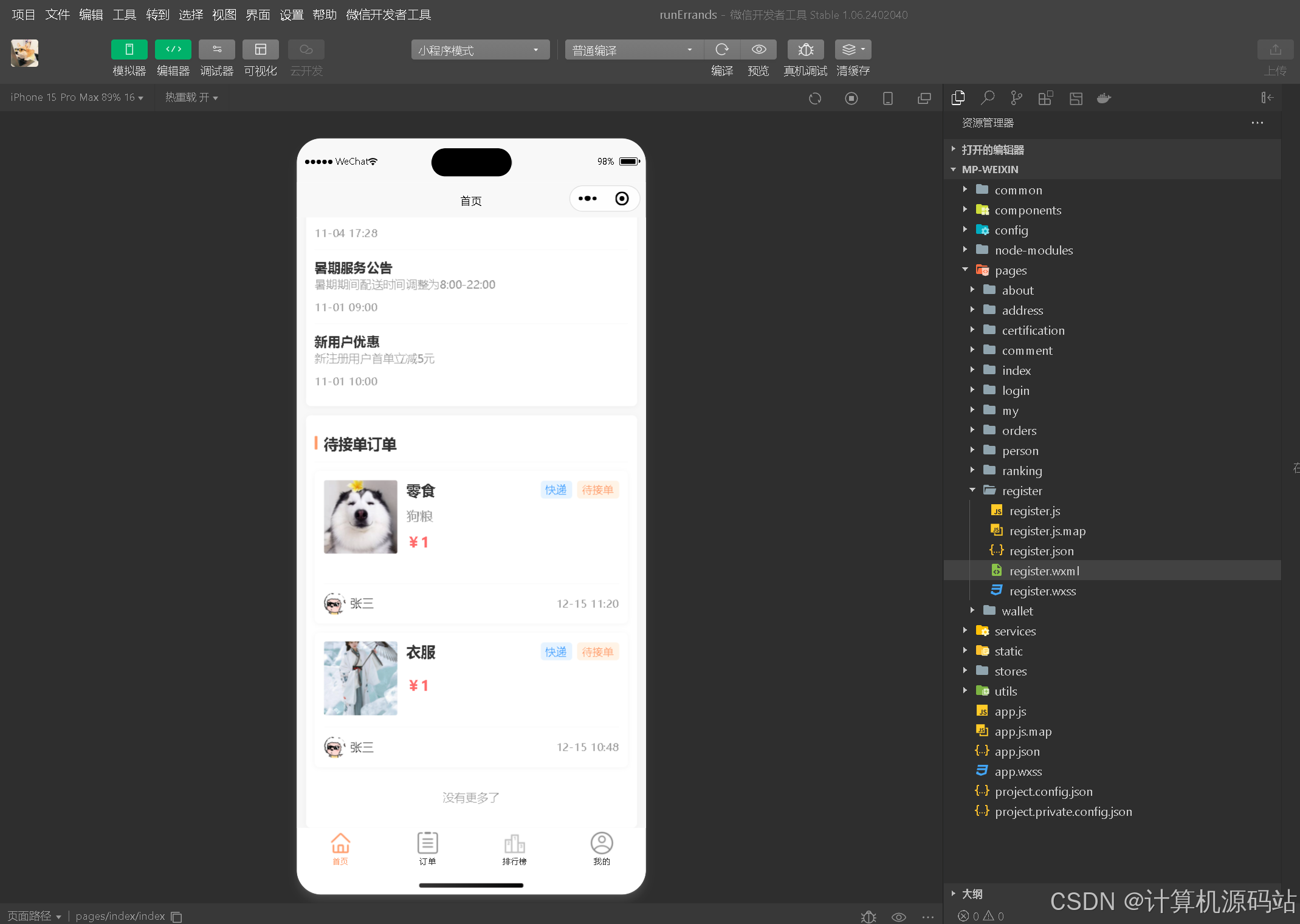Click the 编译 compile refresh icon

tap(723, 49)
